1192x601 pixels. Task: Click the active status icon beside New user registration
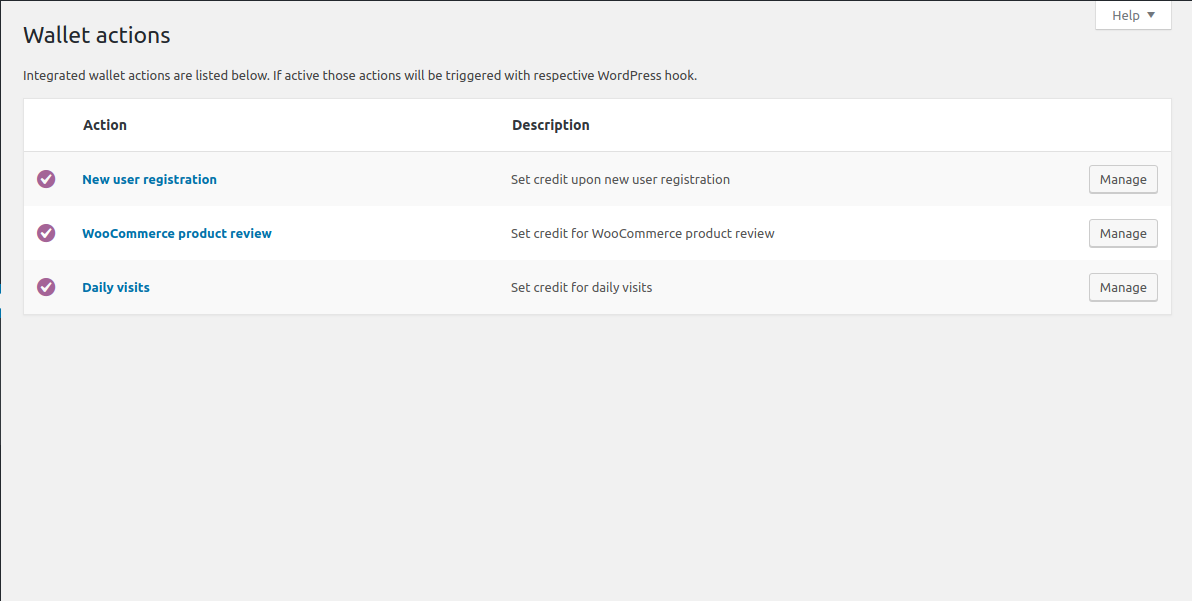(x=46, y=179)
